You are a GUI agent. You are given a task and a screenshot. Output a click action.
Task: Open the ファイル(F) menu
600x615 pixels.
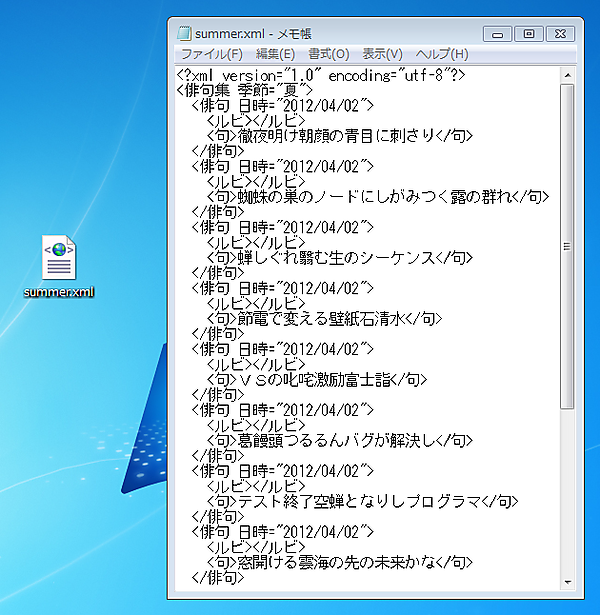(211, 54)
